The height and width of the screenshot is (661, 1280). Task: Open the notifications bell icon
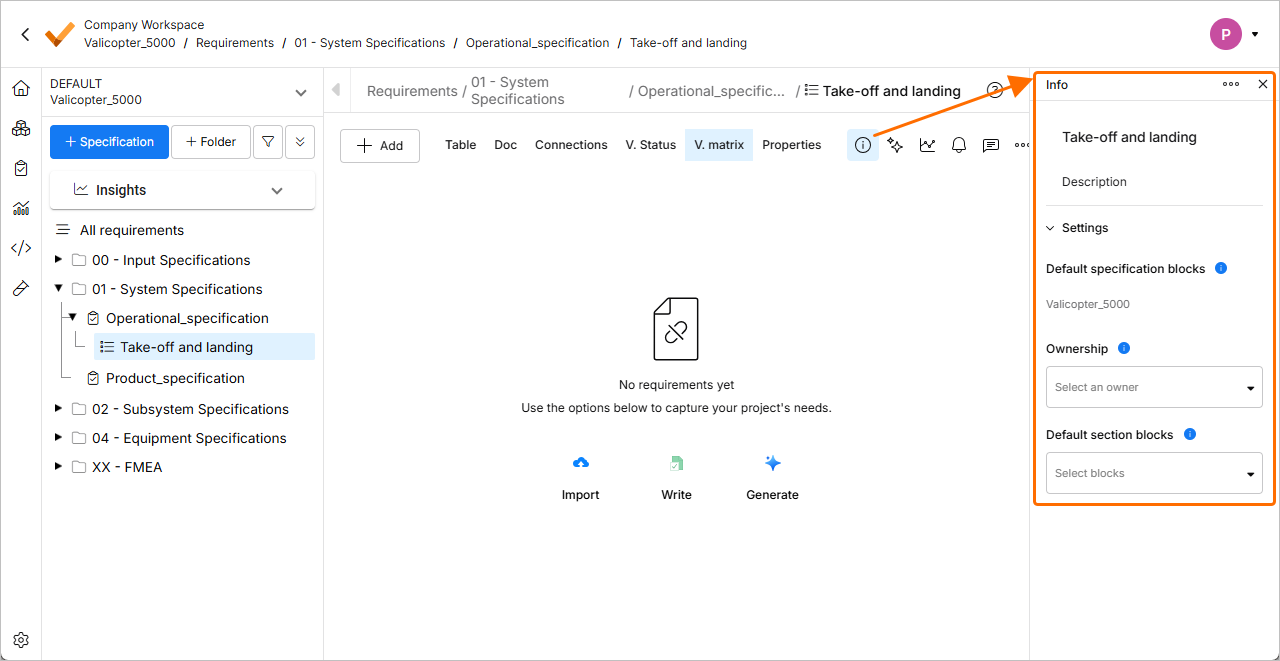pos(959,145)
